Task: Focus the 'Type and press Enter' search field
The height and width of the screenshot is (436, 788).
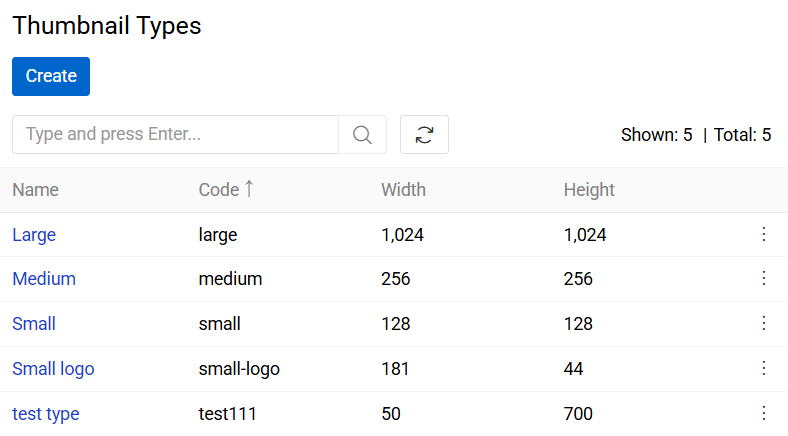Action: click(x=175, y=134)
